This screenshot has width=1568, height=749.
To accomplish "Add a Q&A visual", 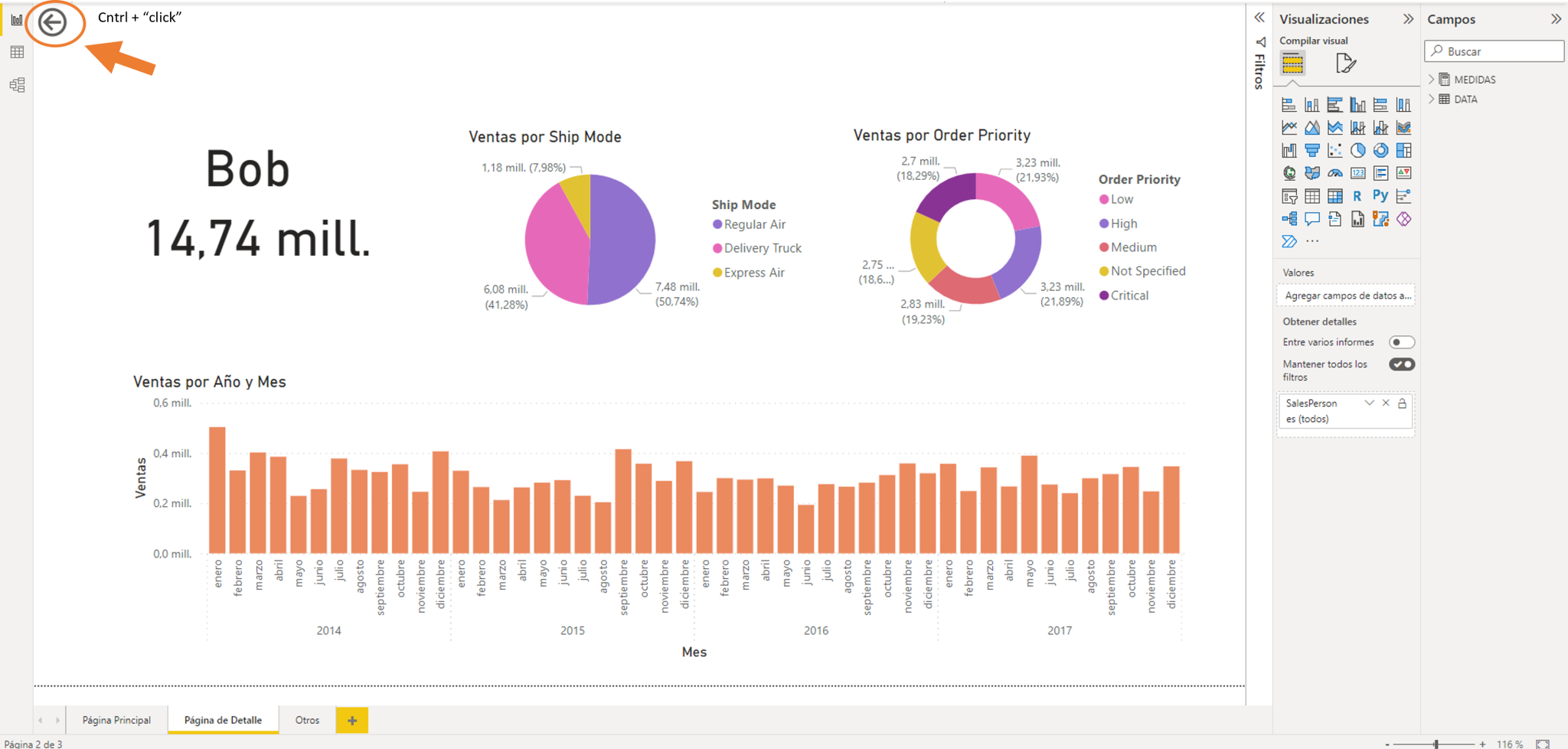I will coord(1312,219).
